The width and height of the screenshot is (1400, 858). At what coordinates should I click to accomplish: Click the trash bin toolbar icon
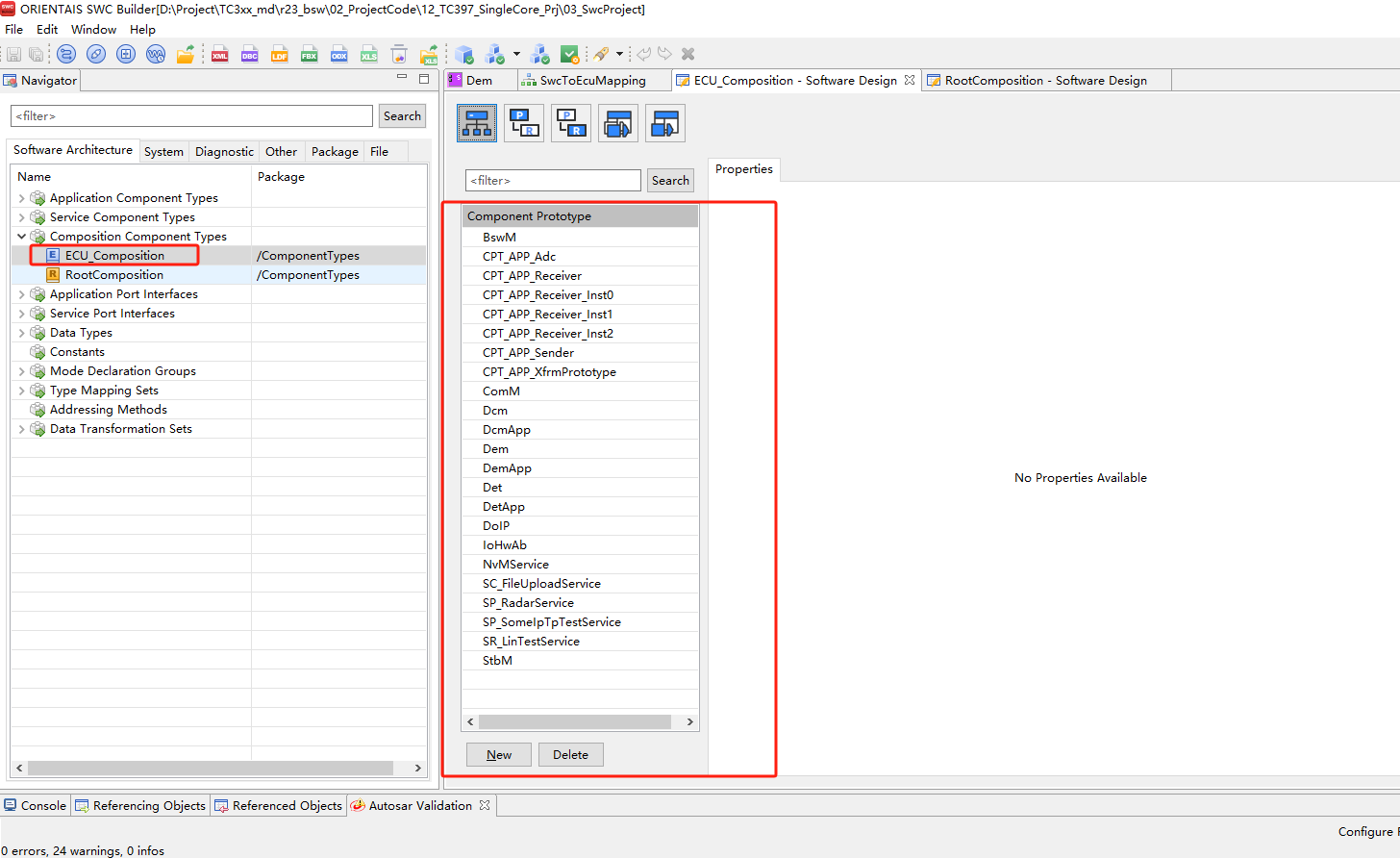(x=399, y=55)
